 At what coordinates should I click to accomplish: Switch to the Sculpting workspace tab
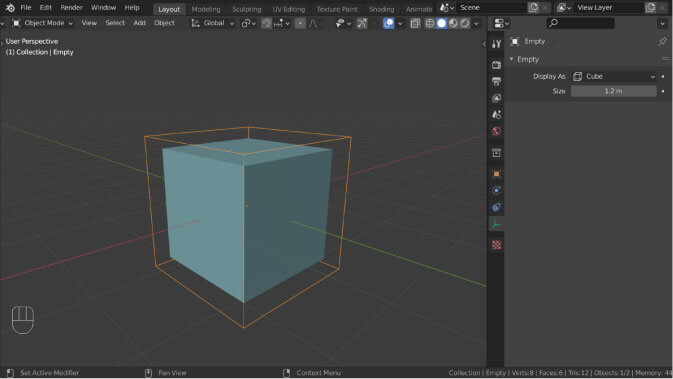(x=246, y=9)
